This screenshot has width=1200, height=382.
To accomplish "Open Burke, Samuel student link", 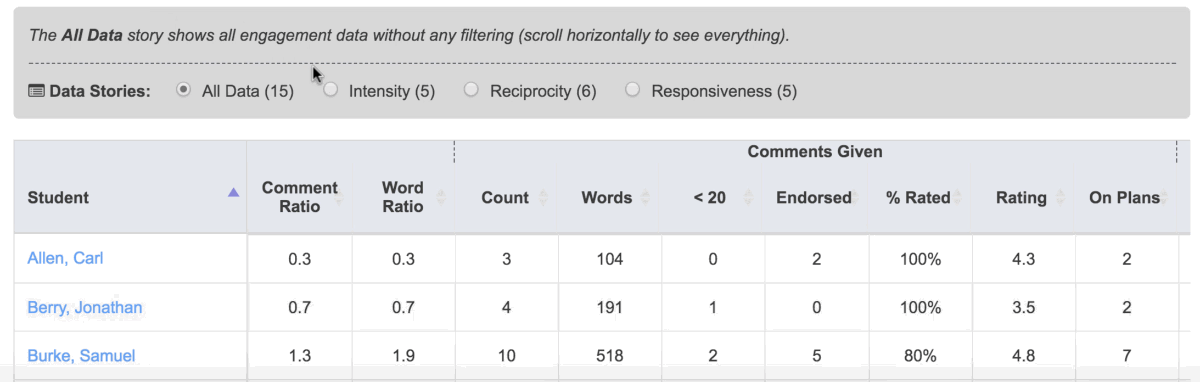I will [81, 356].
